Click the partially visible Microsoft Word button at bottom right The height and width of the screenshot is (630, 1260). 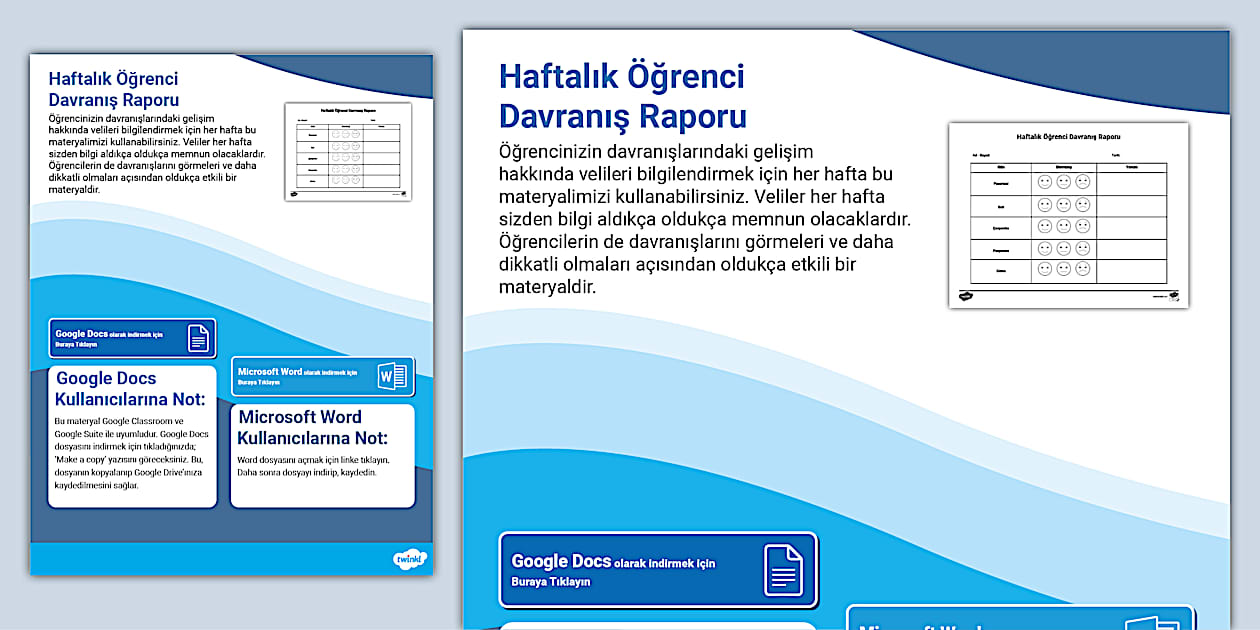click(1020, 619)
